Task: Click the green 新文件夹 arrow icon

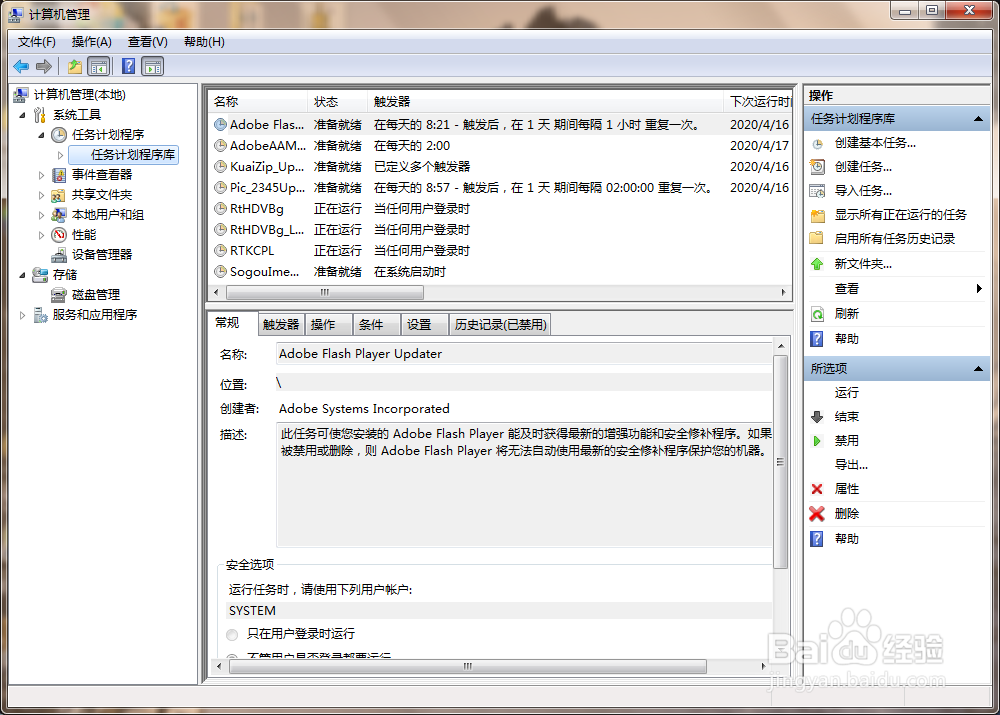Action: [817, 264]
